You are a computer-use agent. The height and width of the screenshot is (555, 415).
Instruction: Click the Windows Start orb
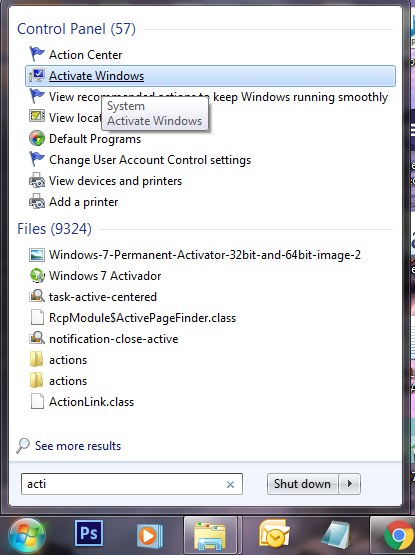[27, 535]
